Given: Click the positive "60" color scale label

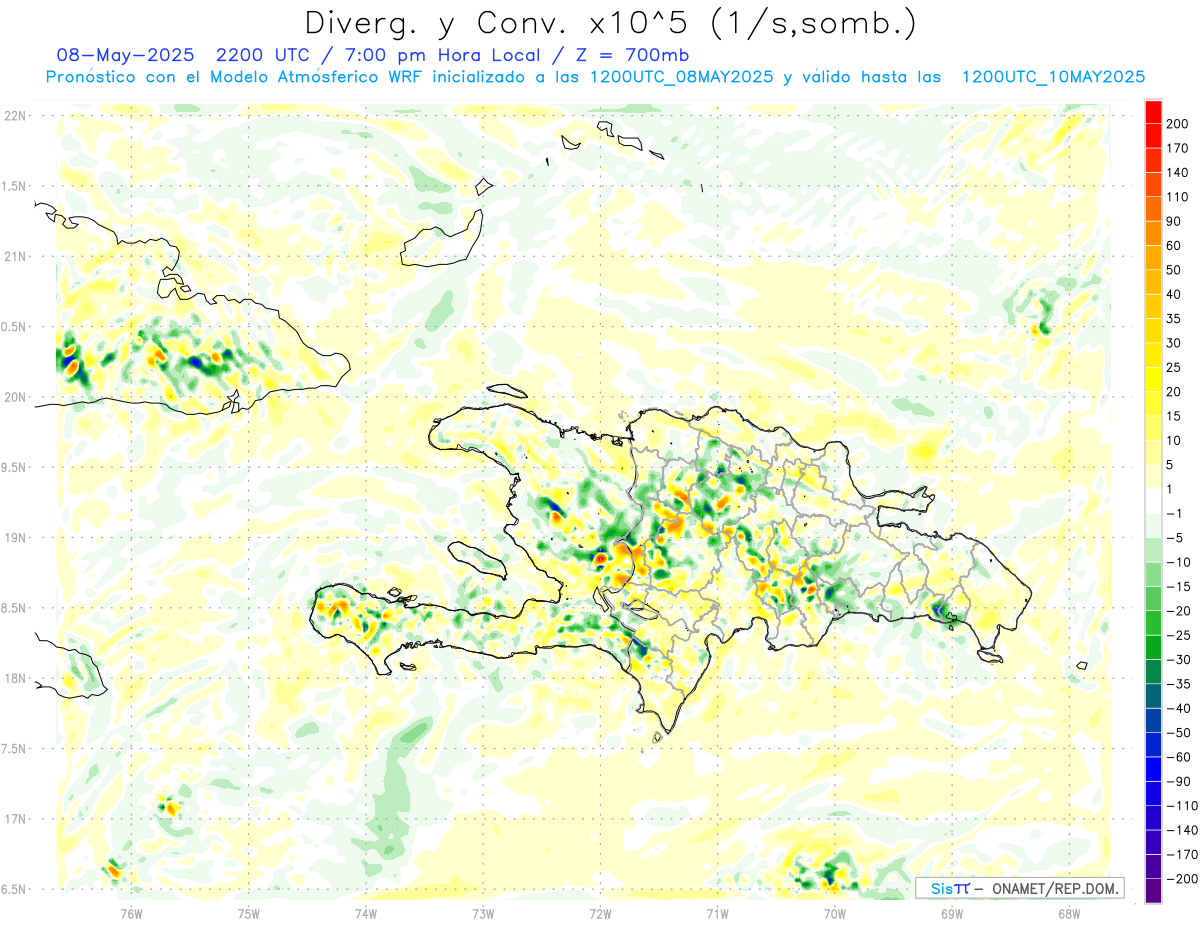Looking at the screenshot, I should coord(1173,245).
